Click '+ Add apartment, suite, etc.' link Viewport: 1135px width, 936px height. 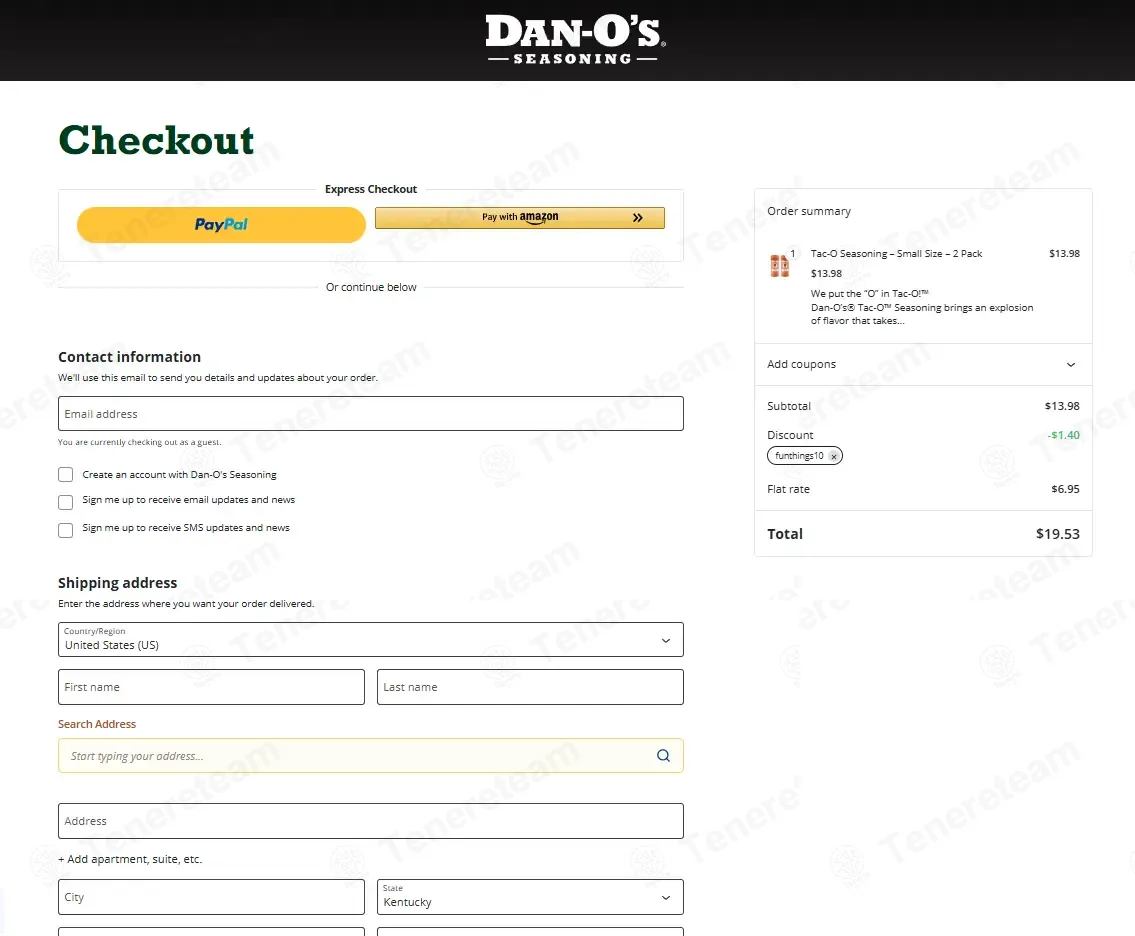(130, 859)
